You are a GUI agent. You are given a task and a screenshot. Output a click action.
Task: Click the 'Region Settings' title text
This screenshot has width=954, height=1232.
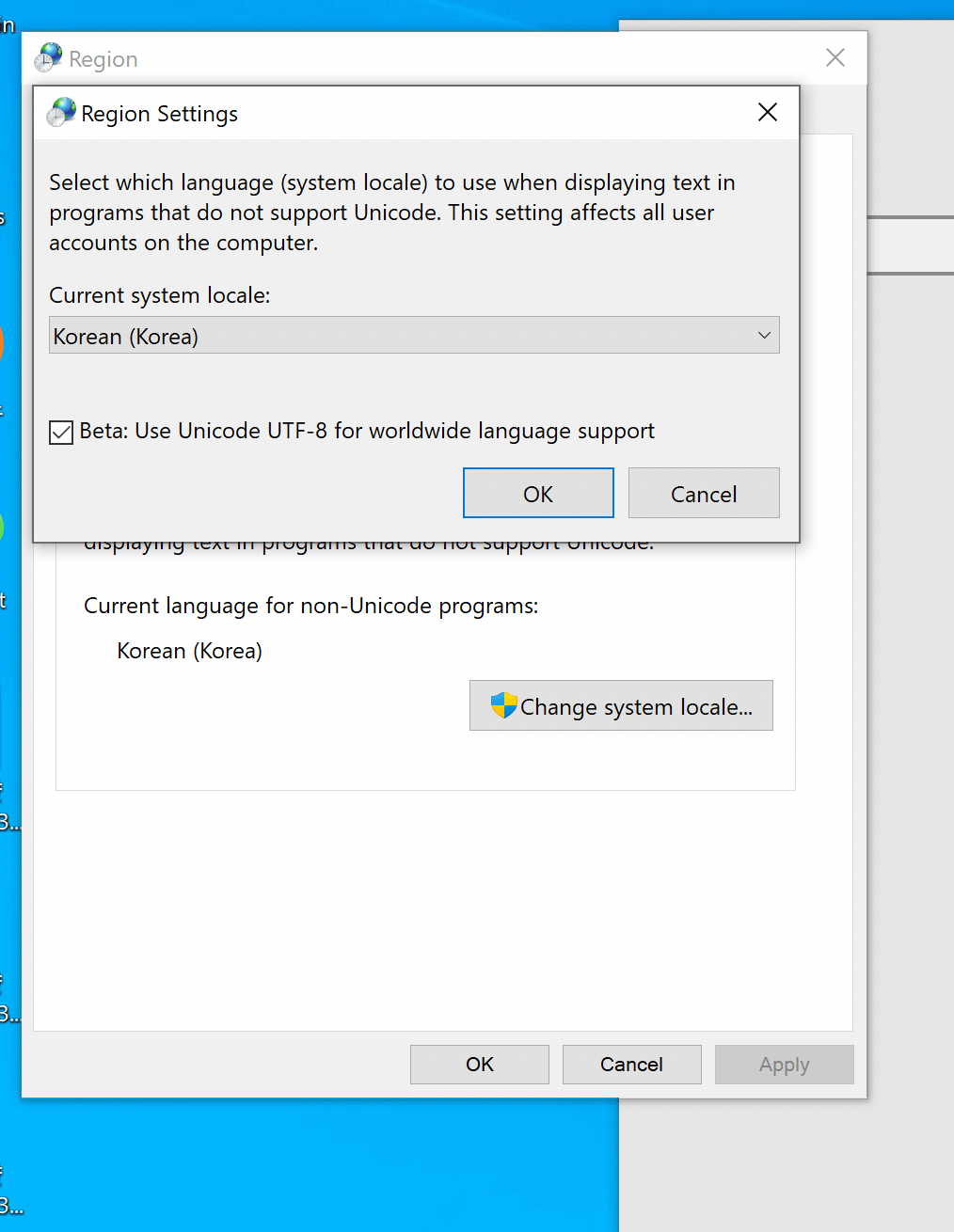160,114
